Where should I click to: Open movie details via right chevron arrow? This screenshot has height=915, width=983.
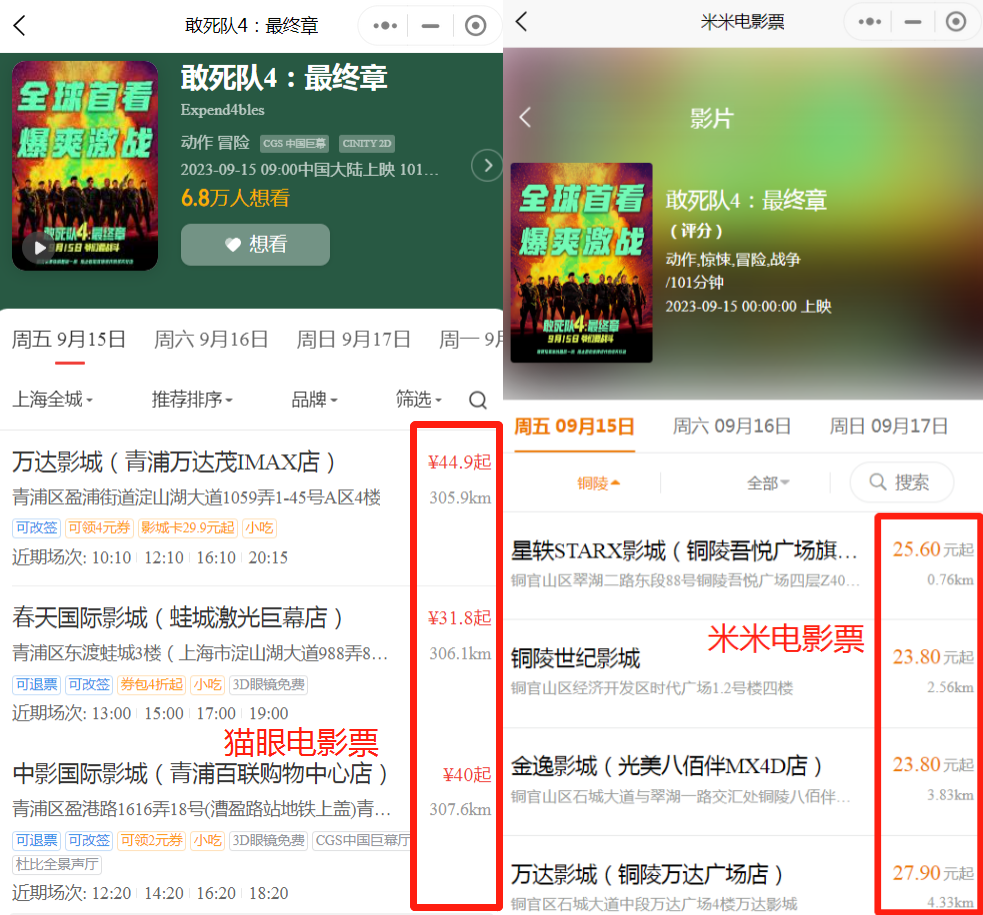tap(487, 165)
